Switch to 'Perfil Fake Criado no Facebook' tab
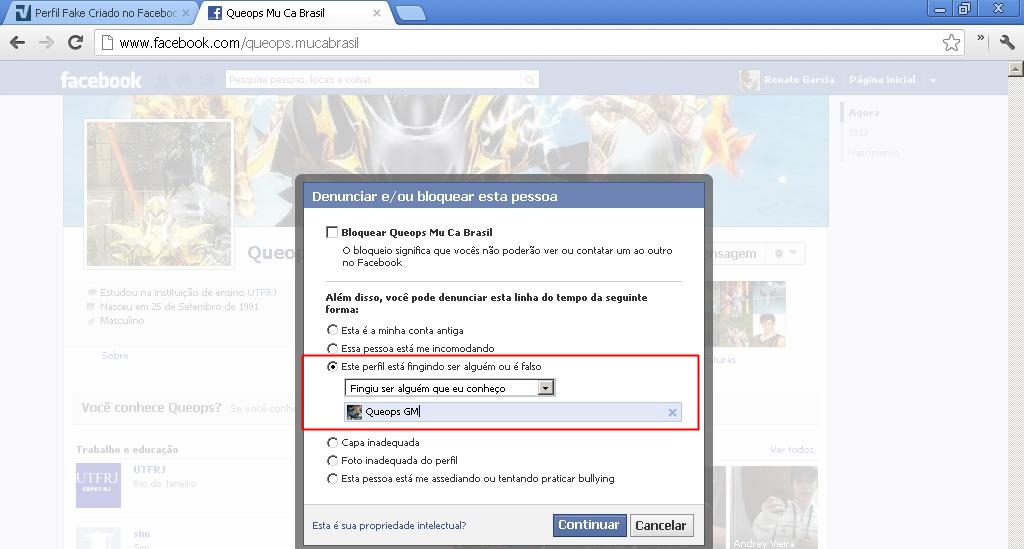This screenshot has width=1024, height=549. pyautogui.click(x=100, y=13)
